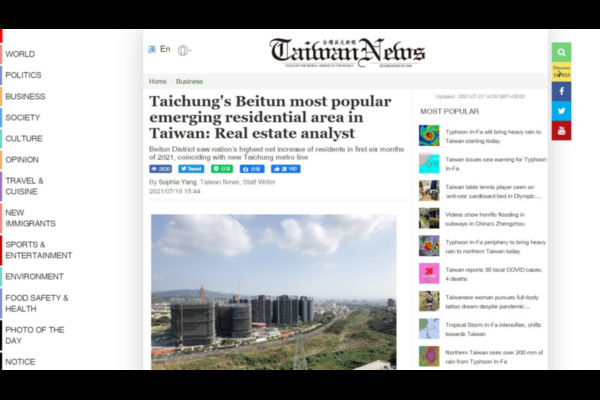Open the Directory of Taiwan yellow icon
Viewport: 600px width, 400px height.
pyautogui.click(x=561, y=71)
